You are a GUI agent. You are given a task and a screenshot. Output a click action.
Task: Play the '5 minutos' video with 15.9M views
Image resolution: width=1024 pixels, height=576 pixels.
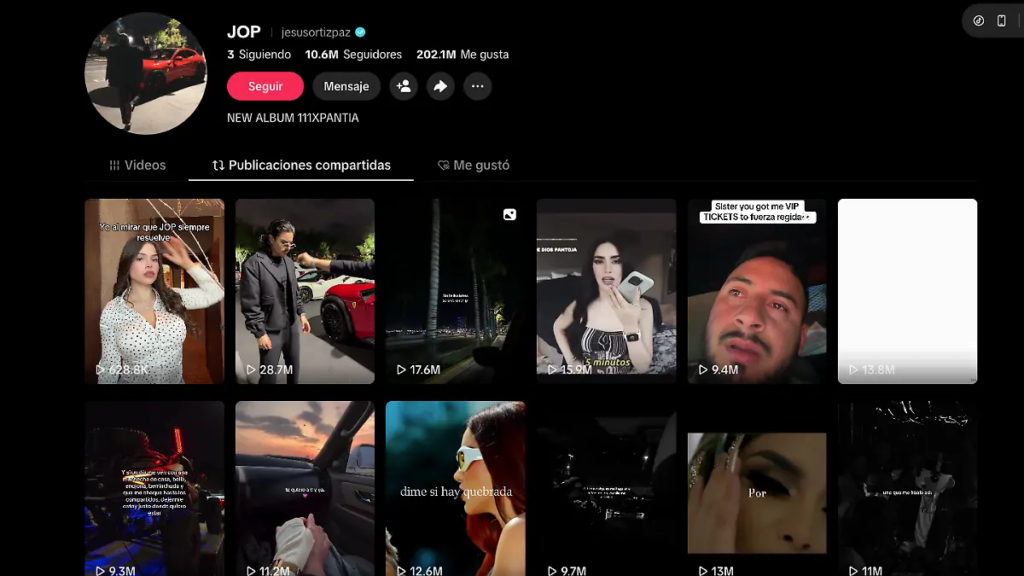[606, 290]
